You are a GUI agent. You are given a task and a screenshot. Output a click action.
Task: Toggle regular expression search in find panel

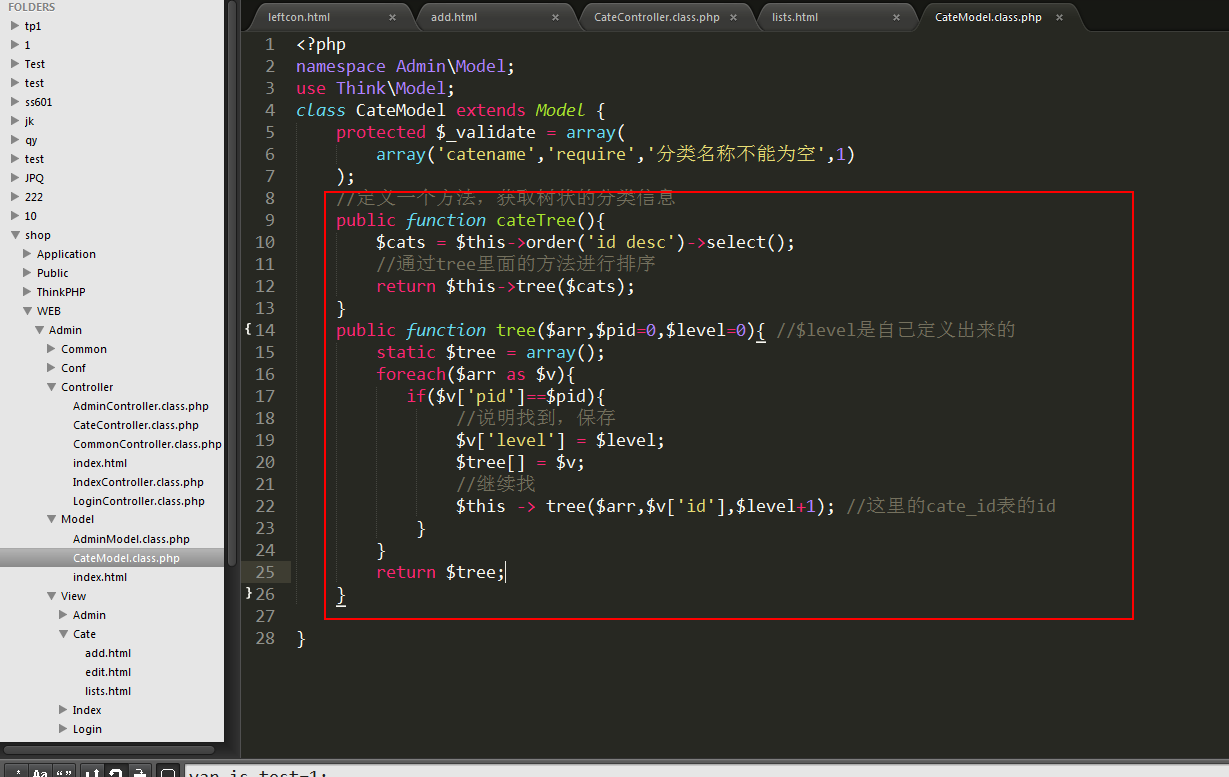tap(17, 771)
